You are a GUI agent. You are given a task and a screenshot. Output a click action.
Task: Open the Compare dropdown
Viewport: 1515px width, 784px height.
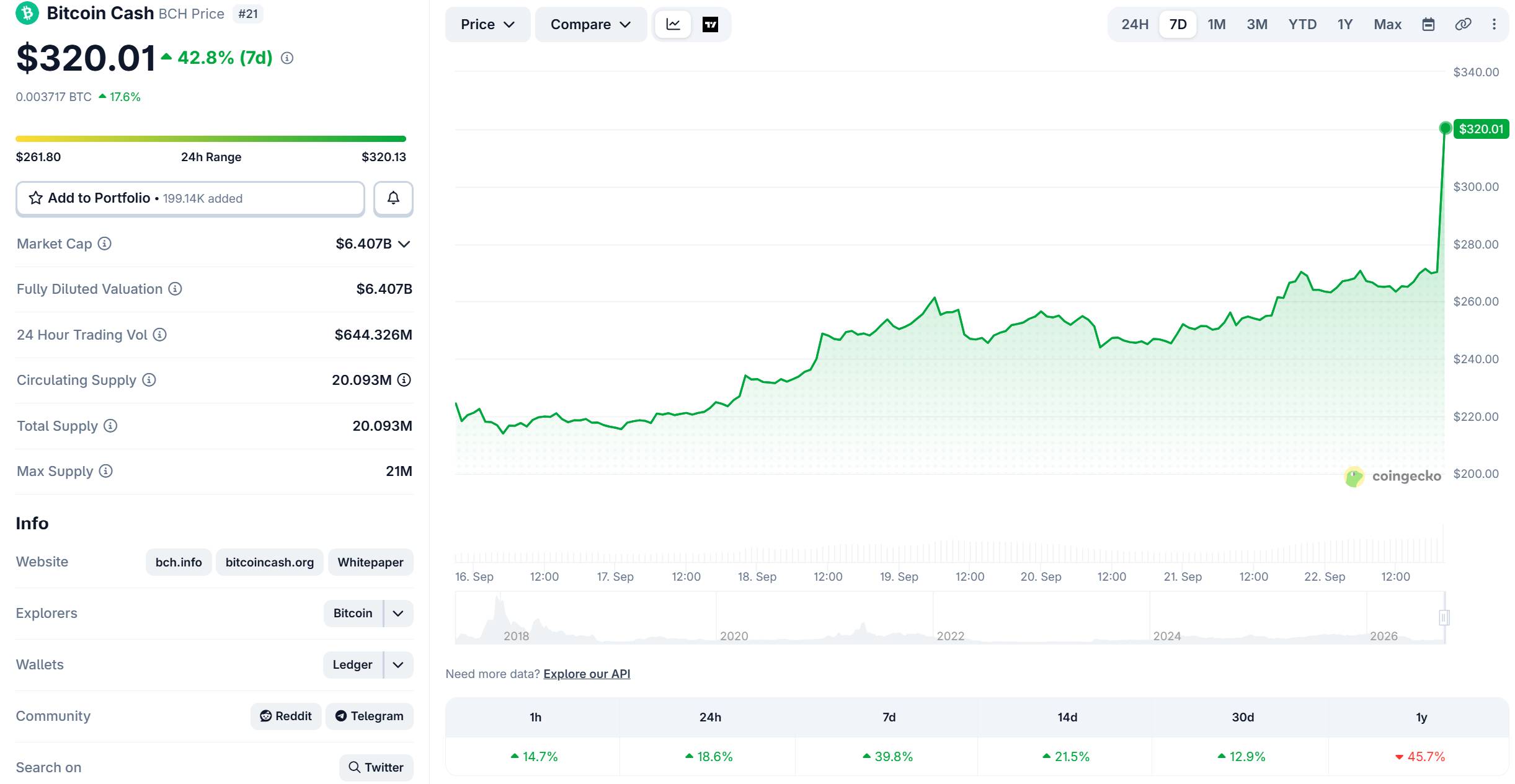point(591,24)
